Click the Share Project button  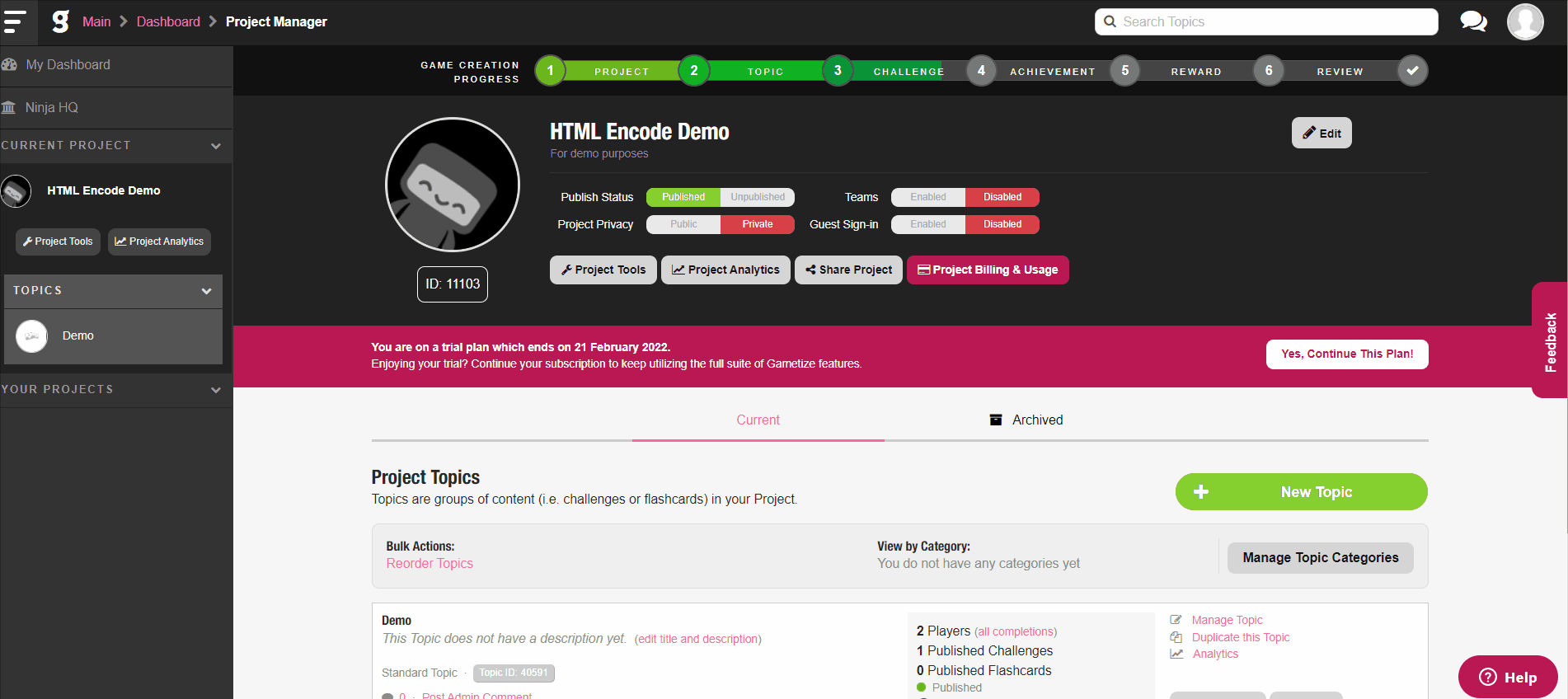pyautogui.click(x=848, y=270)
